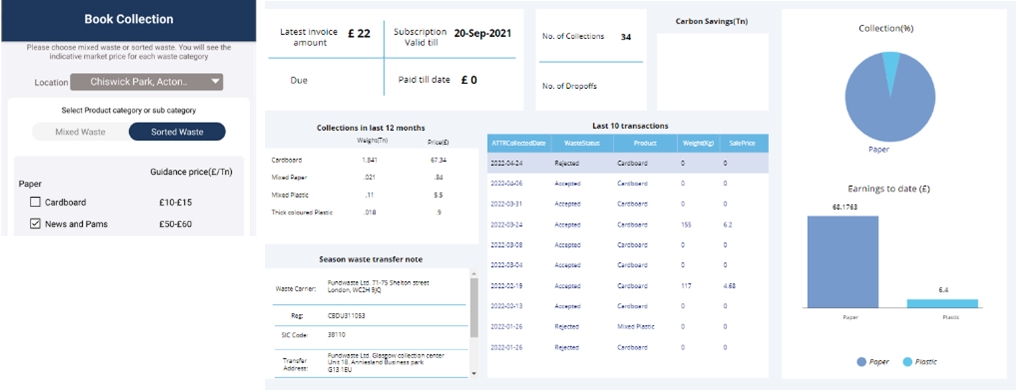This screenshot has height=392, width=1019.
Task: Click the dropdown arrow beside Chiswick Park
Action: [x=215, y=82]
